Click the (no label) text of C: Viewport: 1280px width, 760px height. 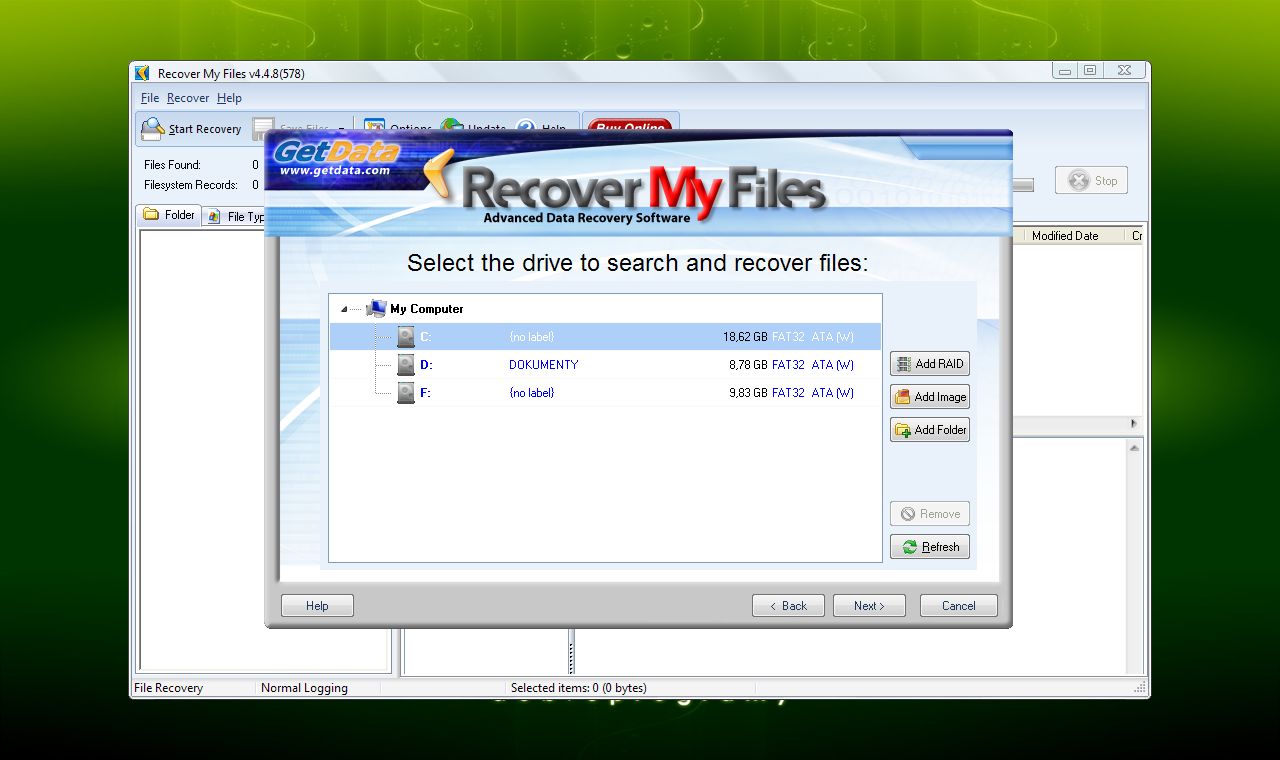coord(531,337)
